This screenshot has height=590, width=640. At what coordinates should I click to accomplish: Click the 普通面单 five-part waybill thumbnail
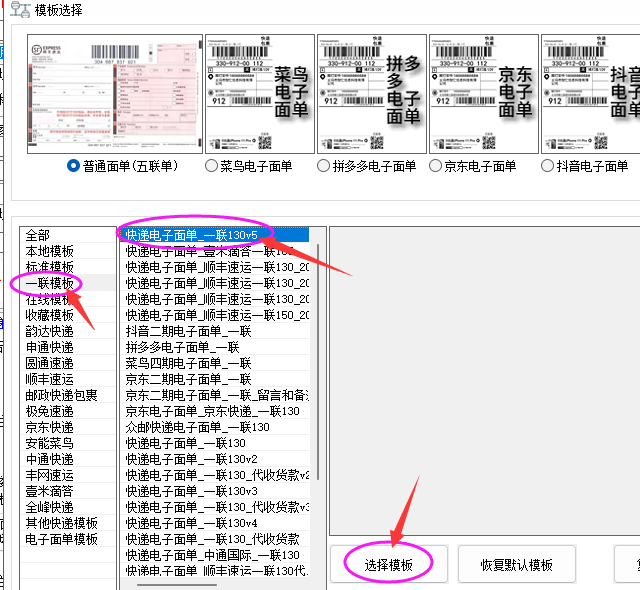(x=115, y=94)
